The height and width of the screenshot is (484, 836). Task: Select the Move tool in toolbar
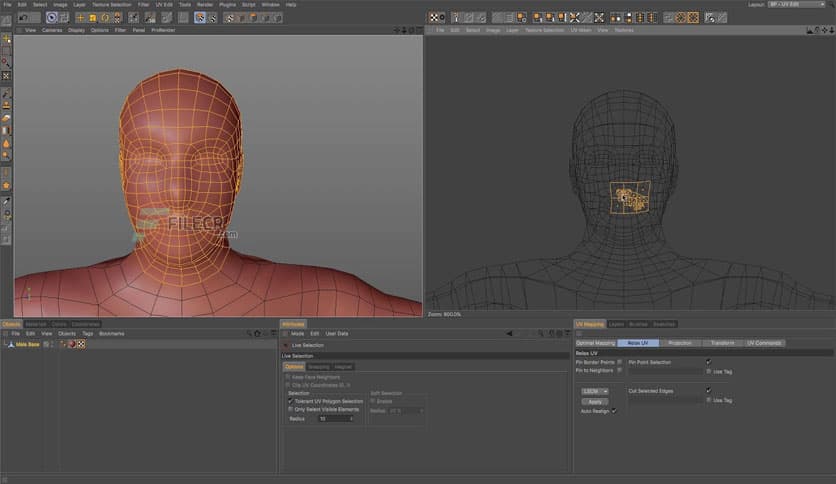coord(80,18)
